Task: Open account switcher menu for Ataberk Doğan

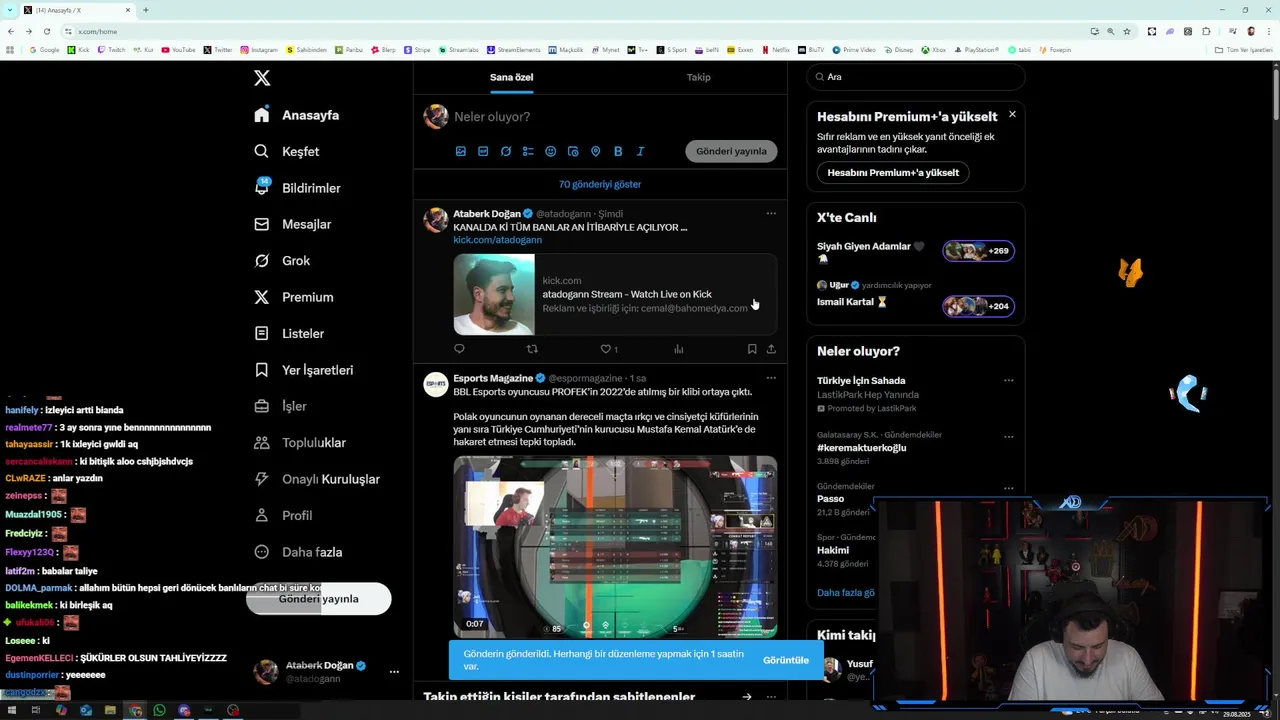Action: (394, 672)
